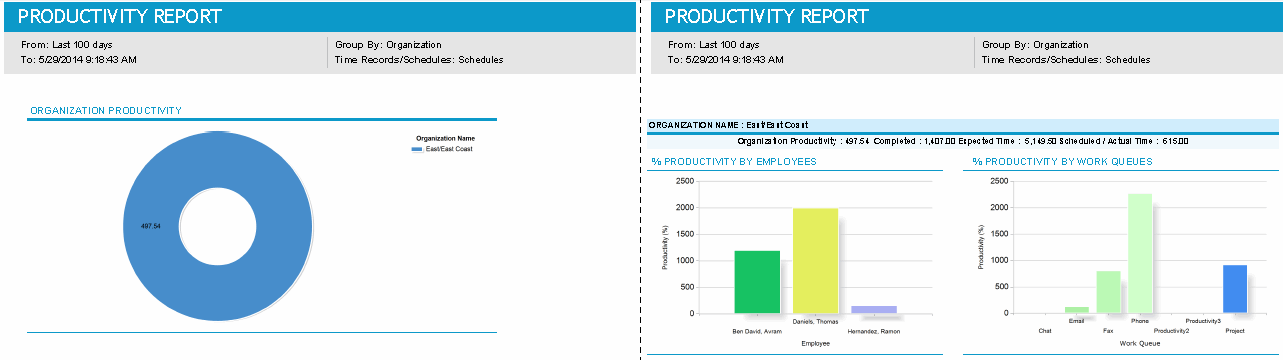1283x360 pixels.
Task: Select the East/East Coast legend label
Action: (x=449, y=149)
